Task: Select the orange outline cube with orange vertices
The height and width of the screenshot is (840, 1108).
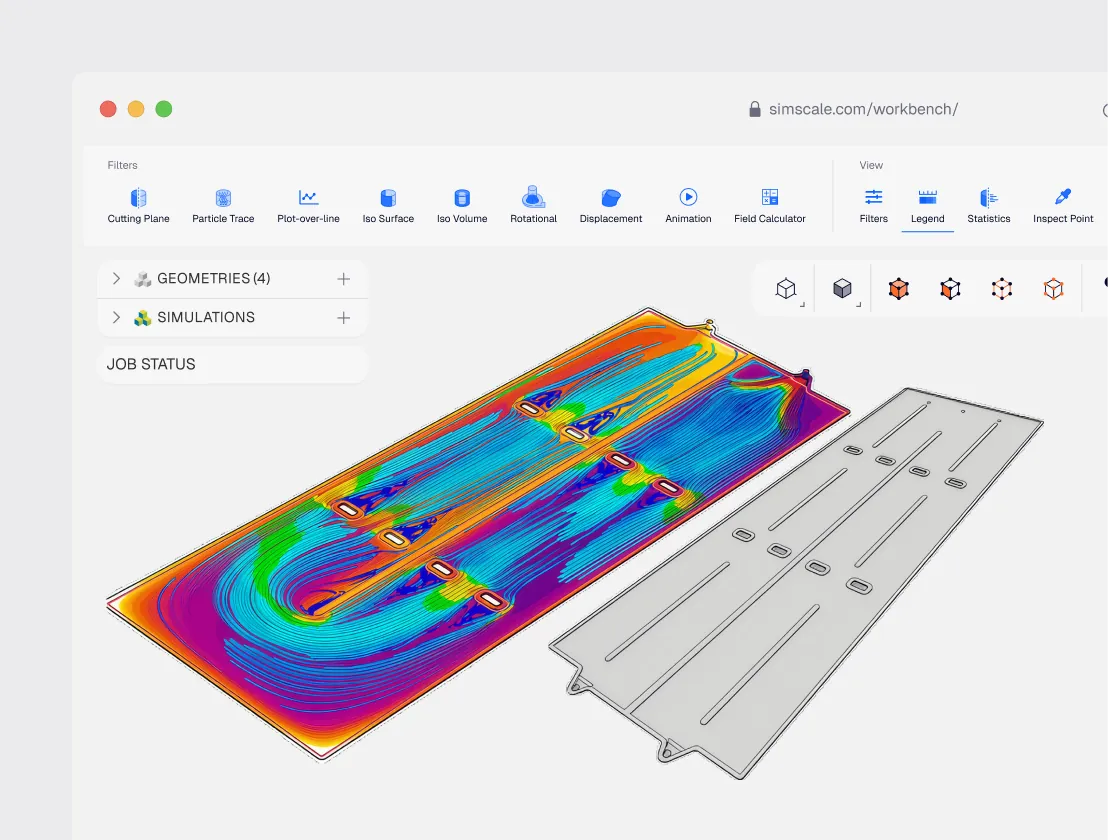Action: (x=1054, y=289)
